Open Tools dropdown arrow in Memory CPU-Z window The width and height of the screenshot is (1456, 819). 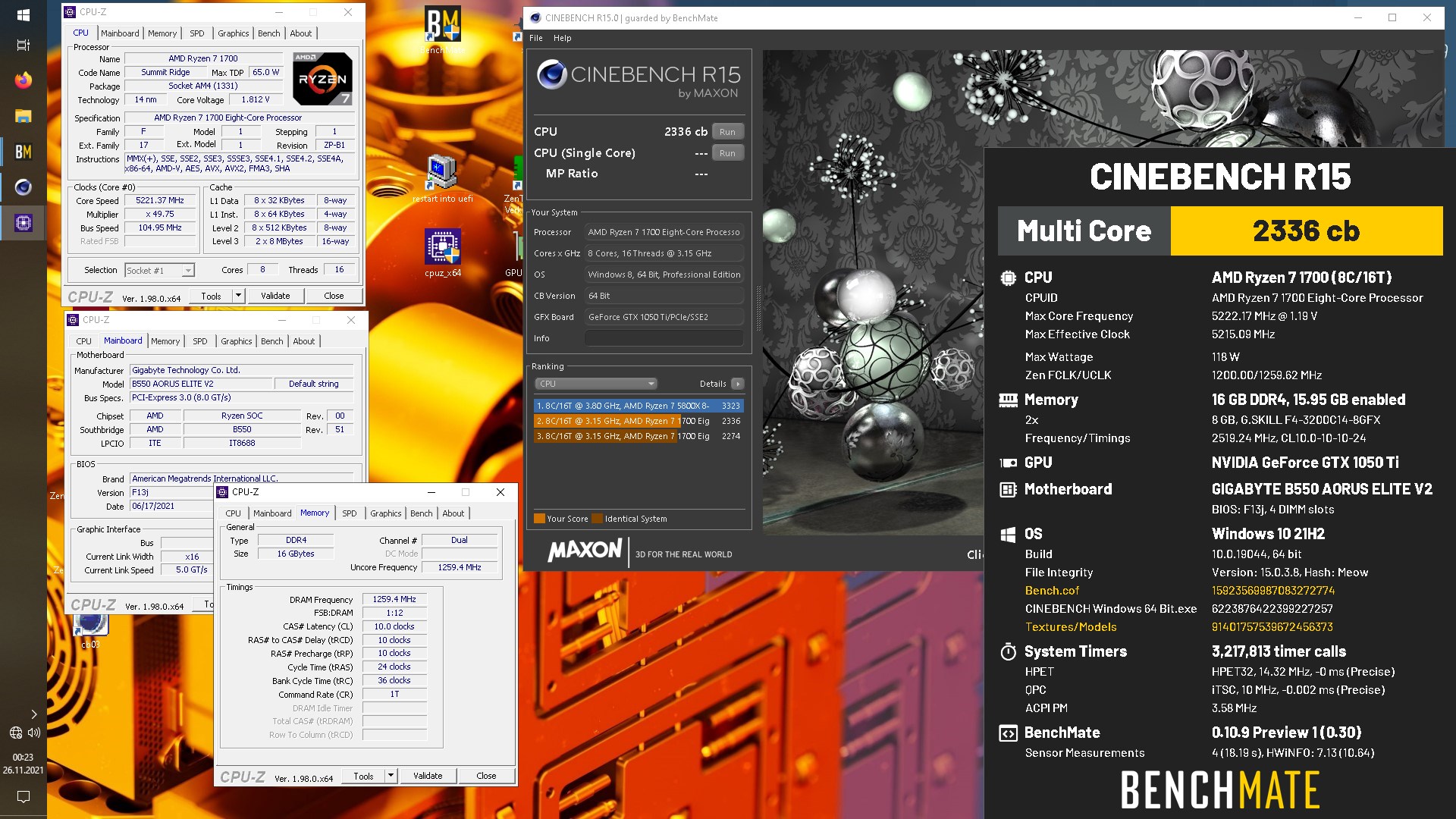coord(391,776)
